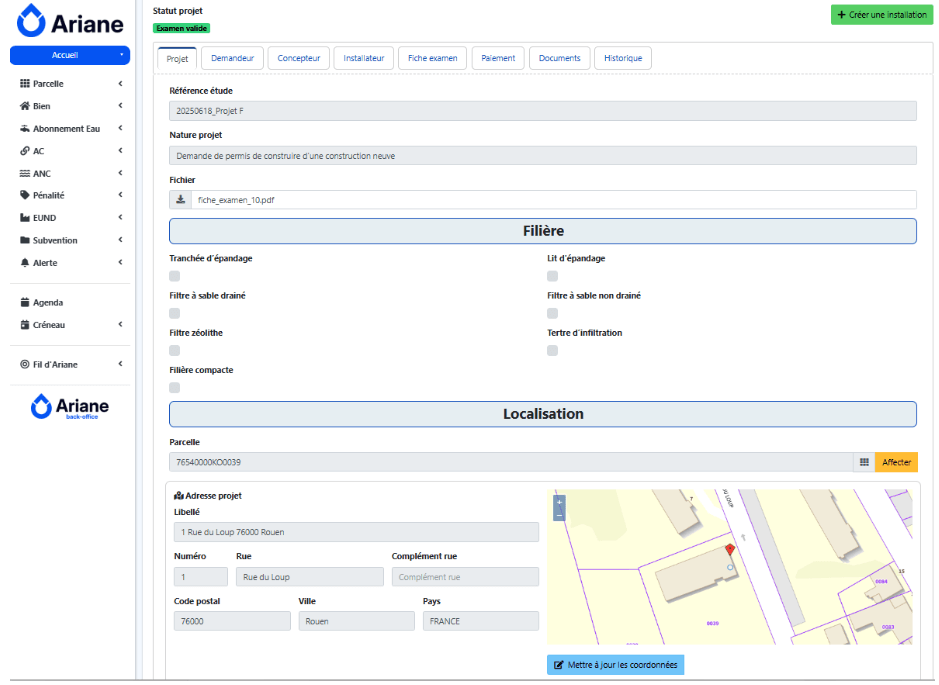Expand the Abonnement Eau sidebar menu
Viewport: 939px width, 685px height.
point(70,128)
